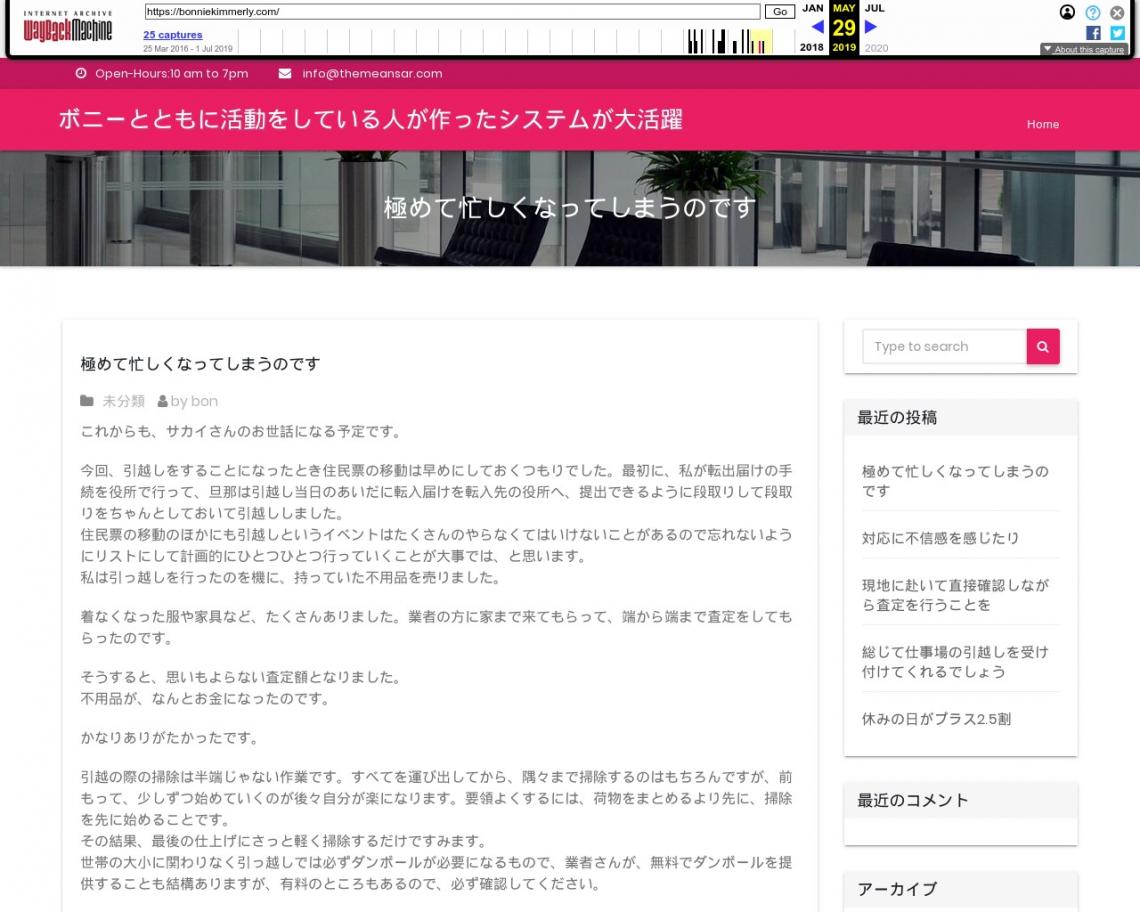Click the capture date range 25 Mar 2016 - 1 Jul 2019

tap(188, 49)
